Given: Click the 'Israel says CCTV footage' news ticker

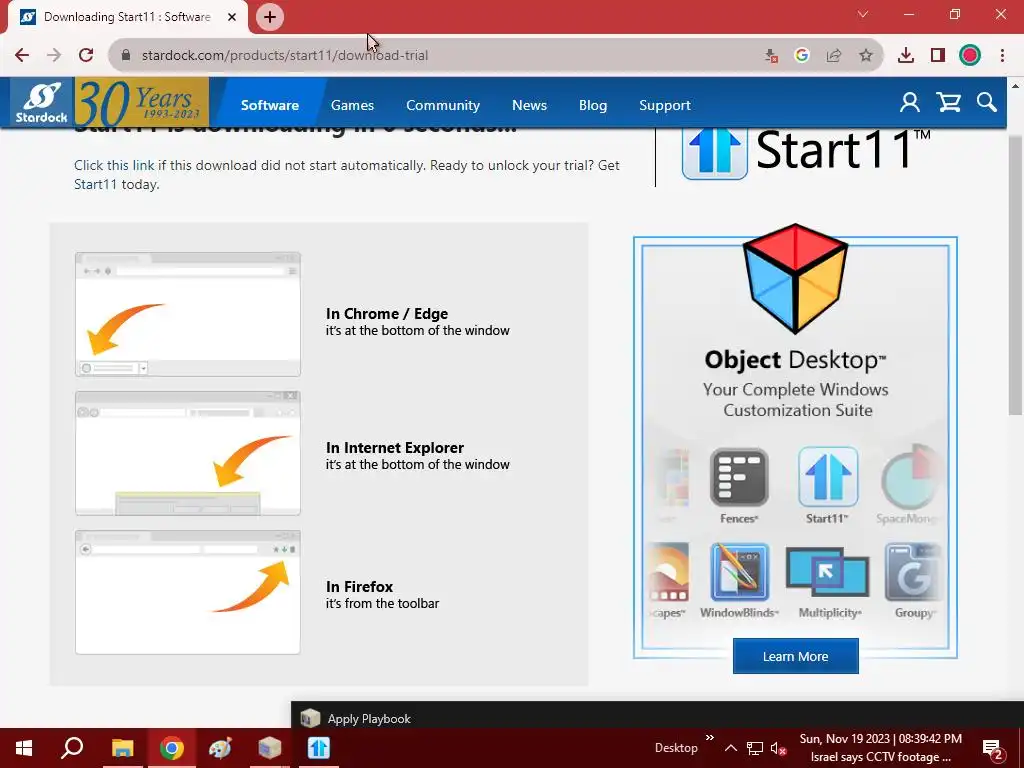Looking at the screenshot, I should tap(880, 758).
